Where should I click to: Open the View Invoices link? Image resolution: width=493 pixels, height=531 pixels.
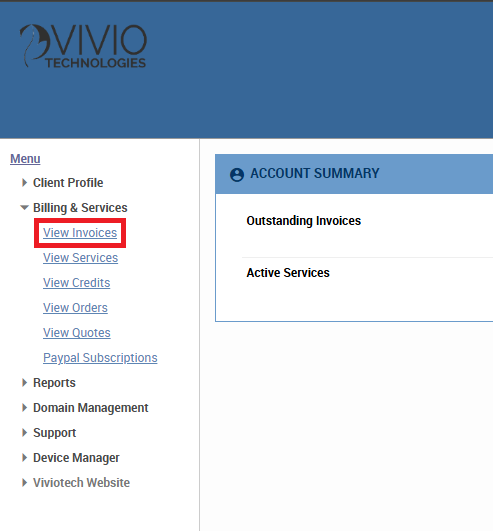click(x=80, y=233)
